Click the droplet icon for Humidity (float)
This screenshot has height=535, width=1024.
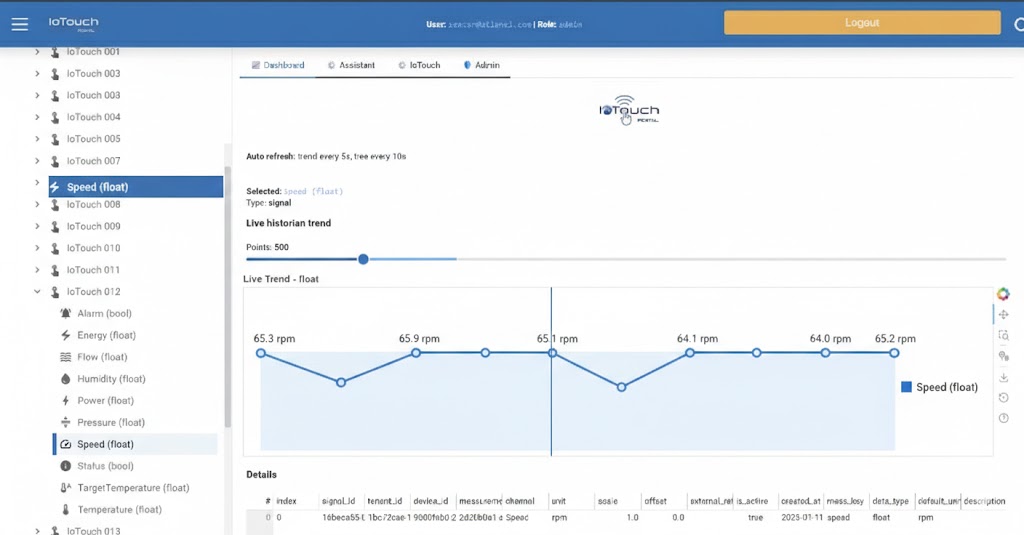65,379
